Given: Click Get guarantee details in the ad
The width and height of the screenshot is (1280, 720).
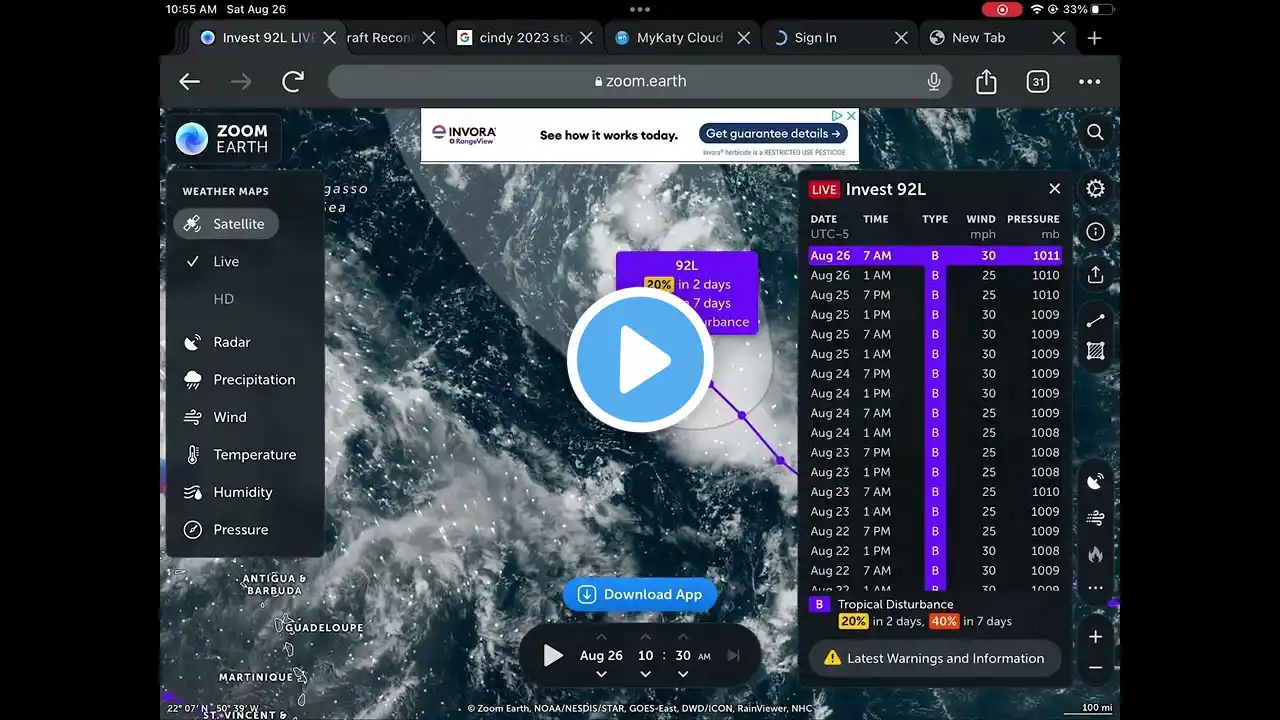Looking at the screenshot, I should [x=774, y=134].
